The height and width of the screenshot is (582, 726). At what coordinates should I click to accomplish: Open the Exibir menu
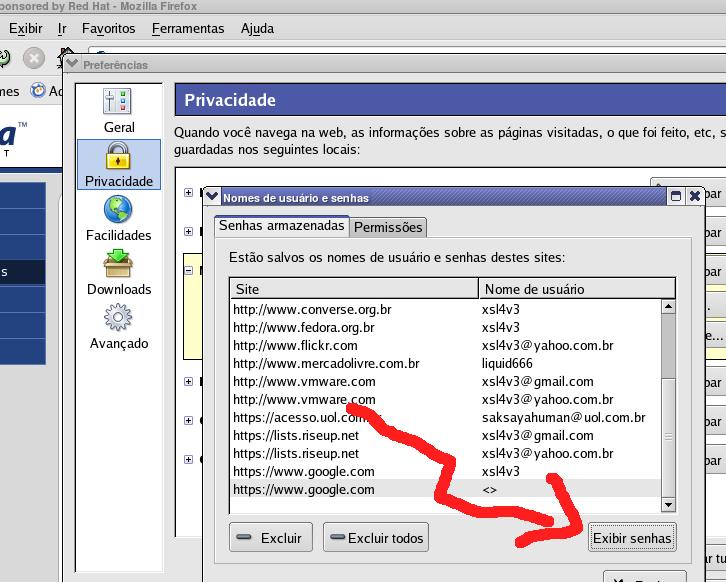[26, 29]
